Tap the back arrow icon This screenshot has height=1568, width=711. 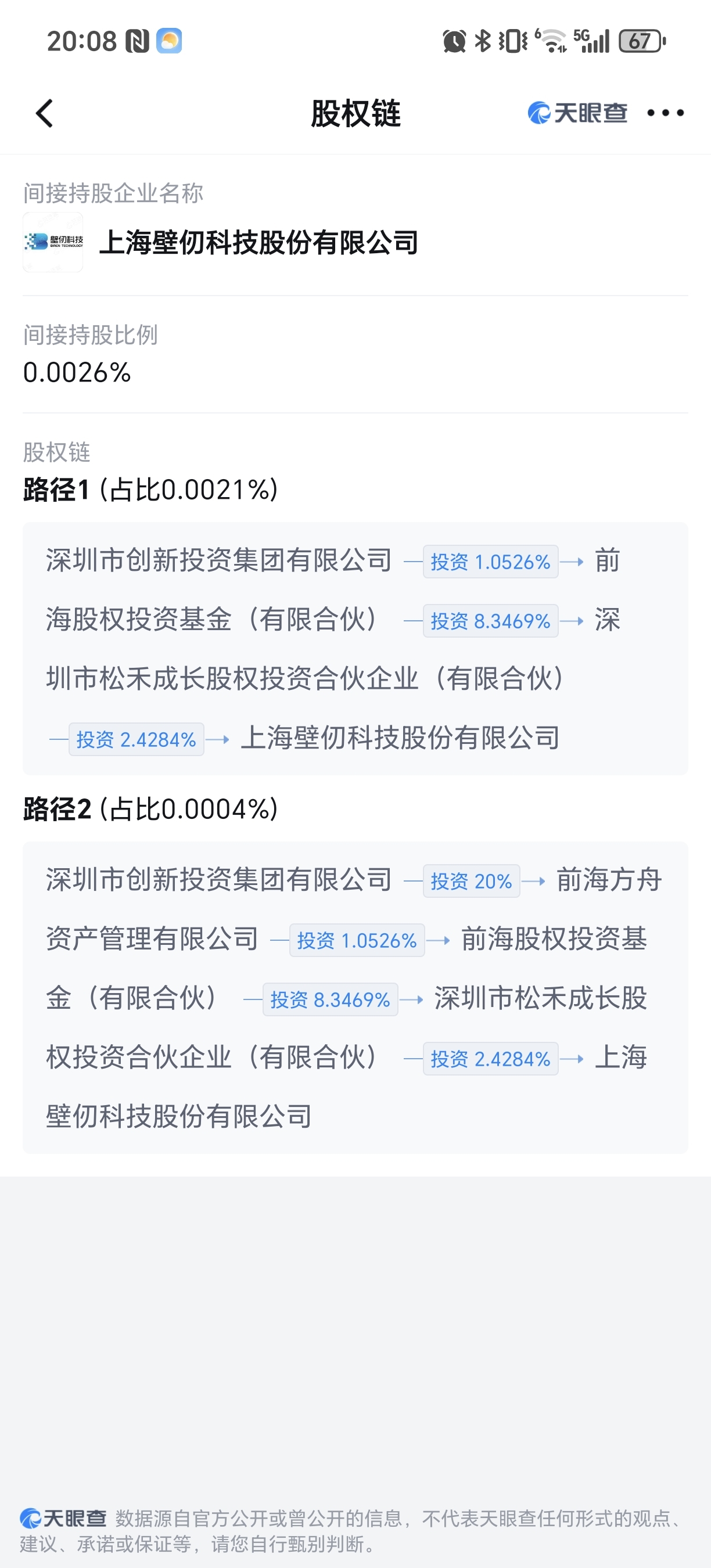[44, 113]
